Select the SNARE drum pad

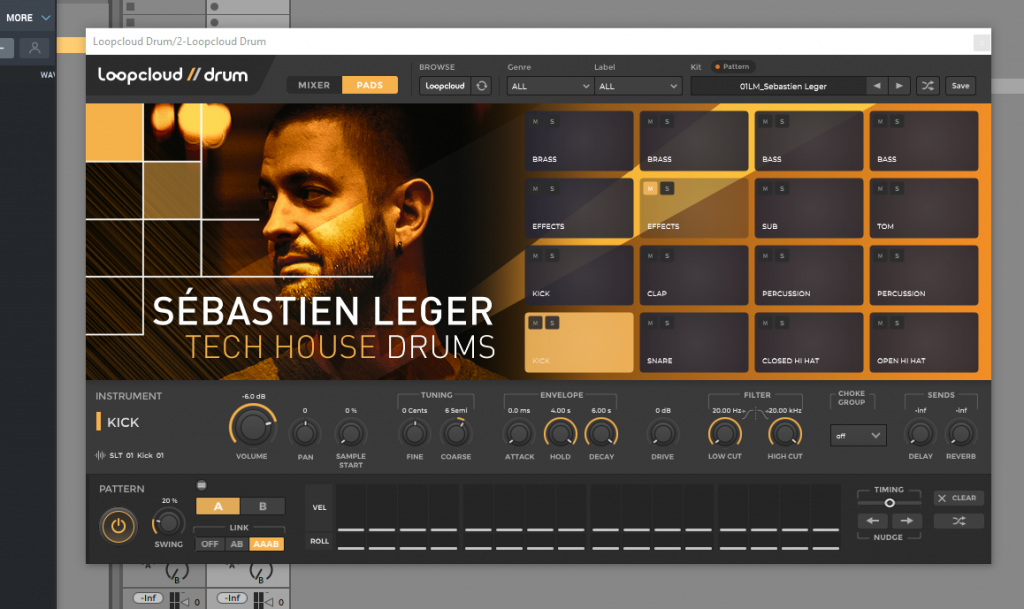pos(694,343)
